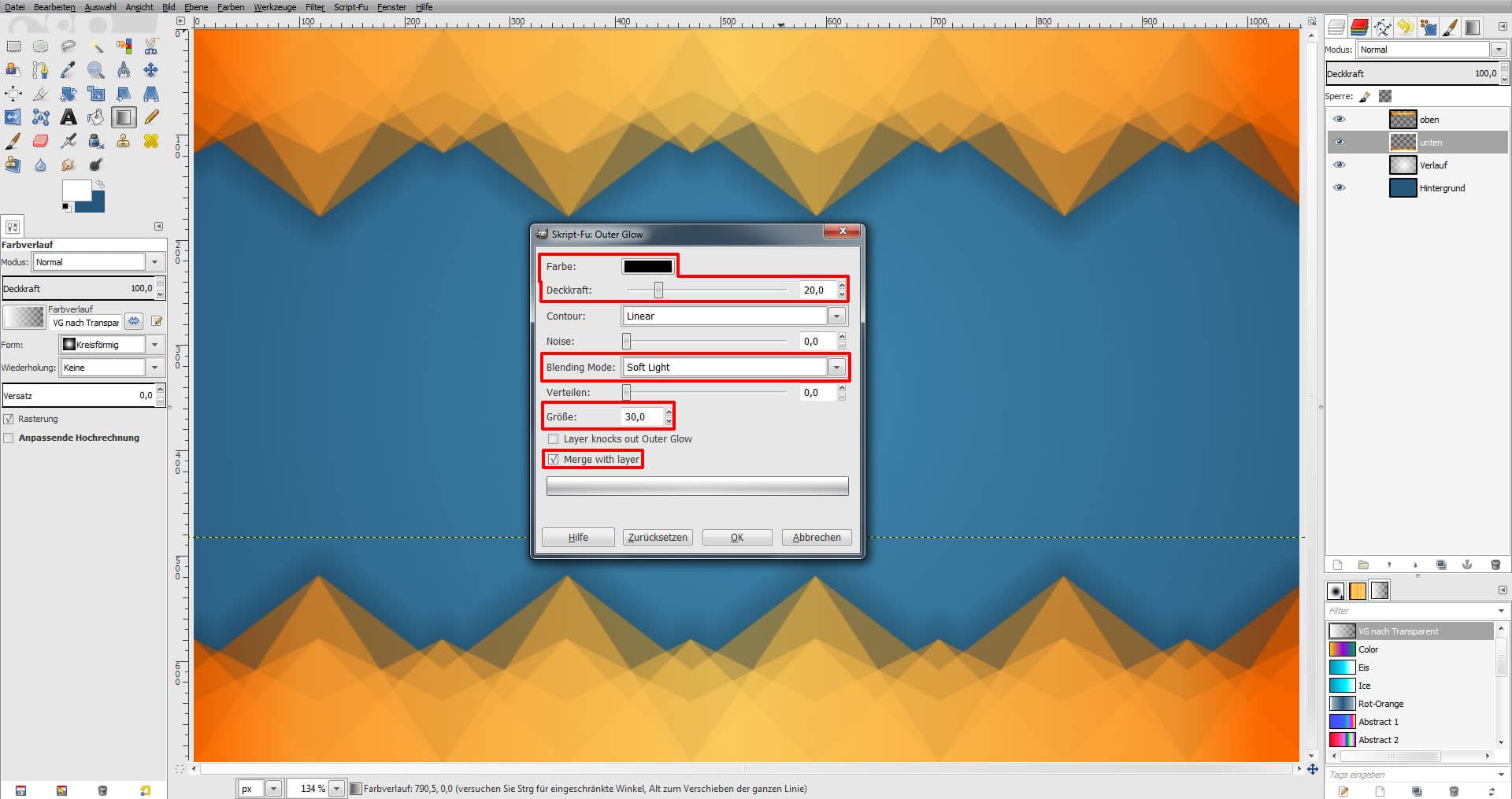Activate the Eraser tool
The image size is (1512, 799).
(40, 141)
